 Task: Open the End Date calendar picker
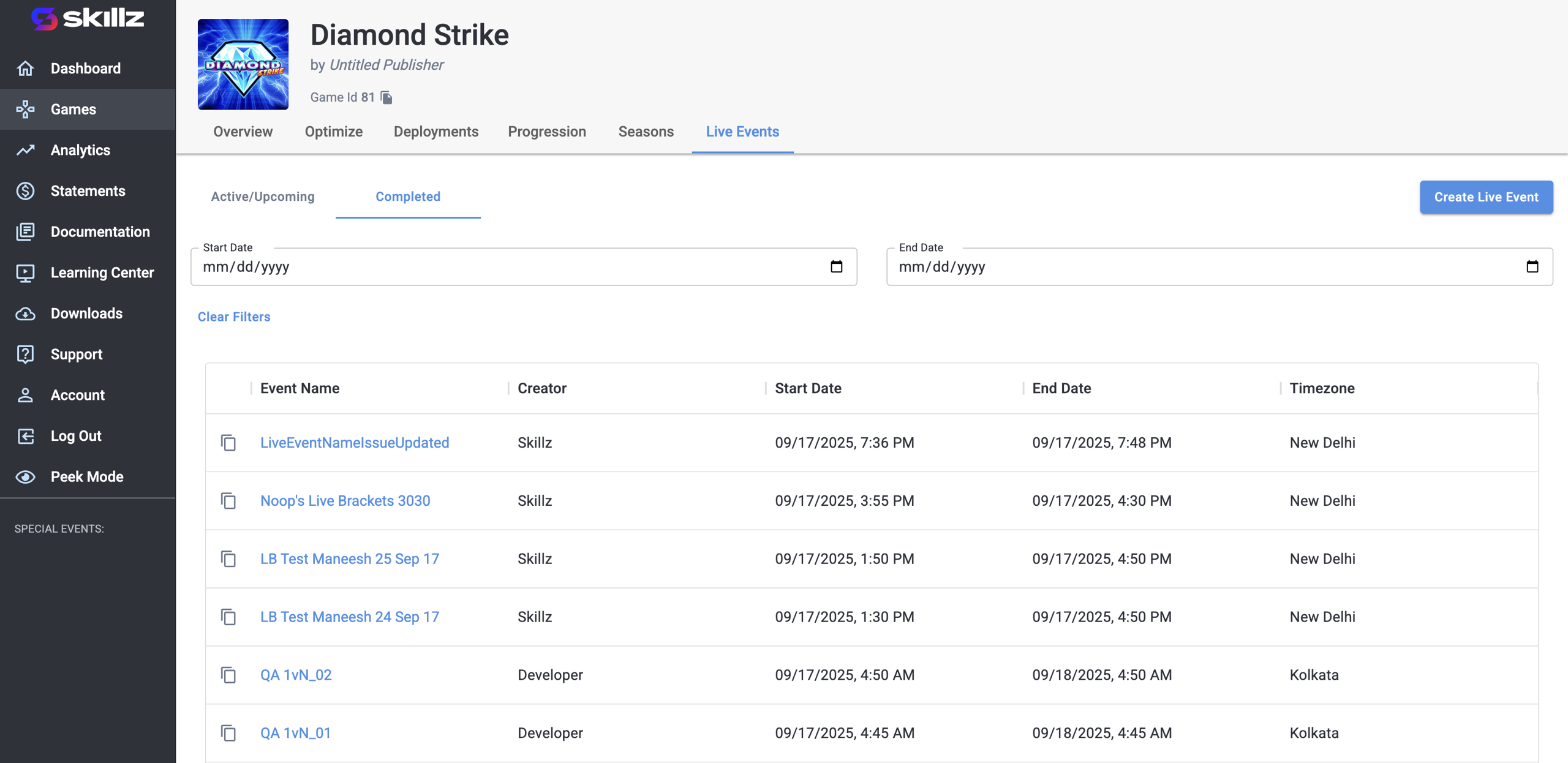pyautogui.click(x=1532, y=266)
